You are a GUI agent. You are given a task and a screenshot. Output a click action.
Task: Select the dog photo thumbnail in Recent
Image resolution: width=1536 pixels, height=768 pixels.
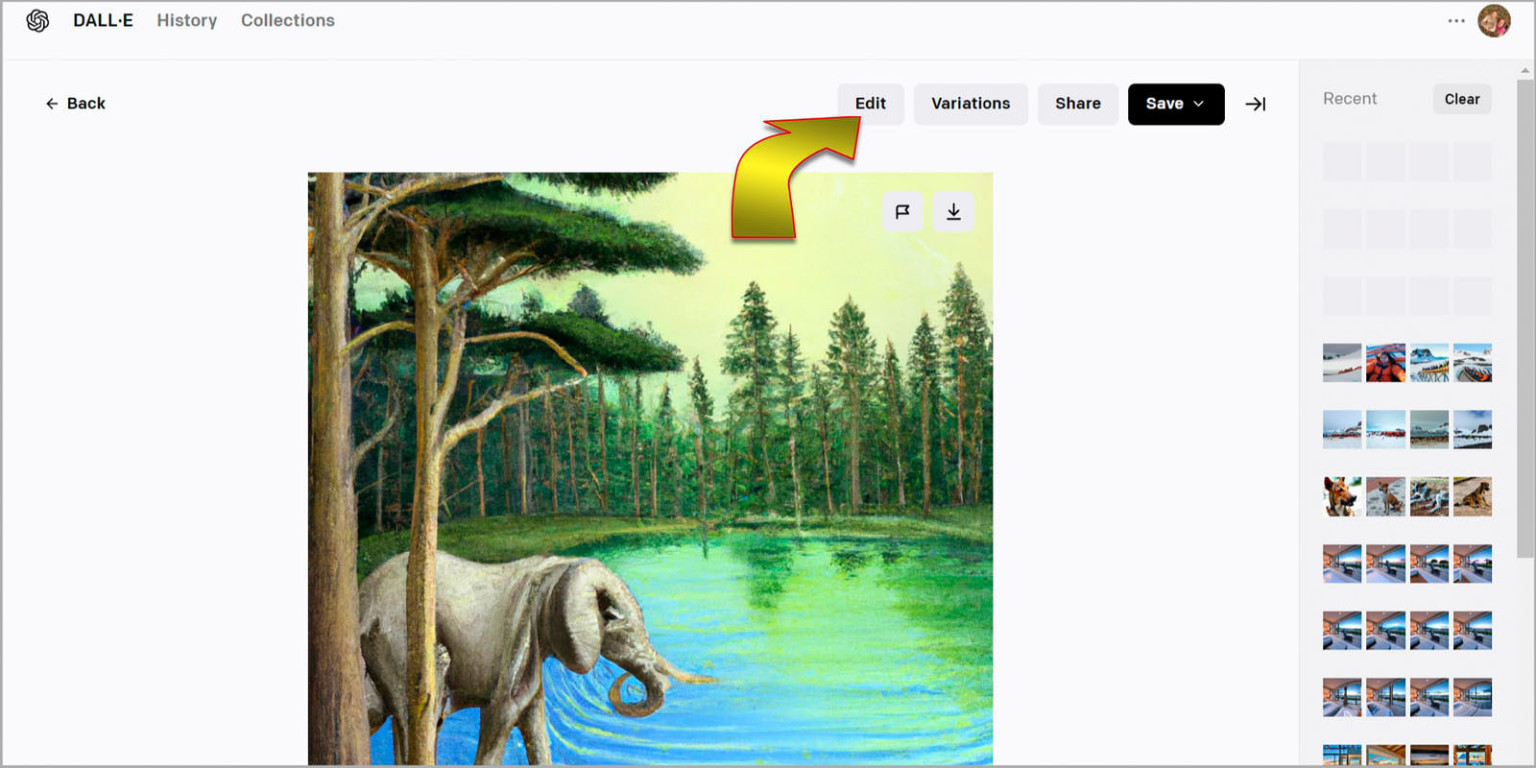click(1341, 495)
